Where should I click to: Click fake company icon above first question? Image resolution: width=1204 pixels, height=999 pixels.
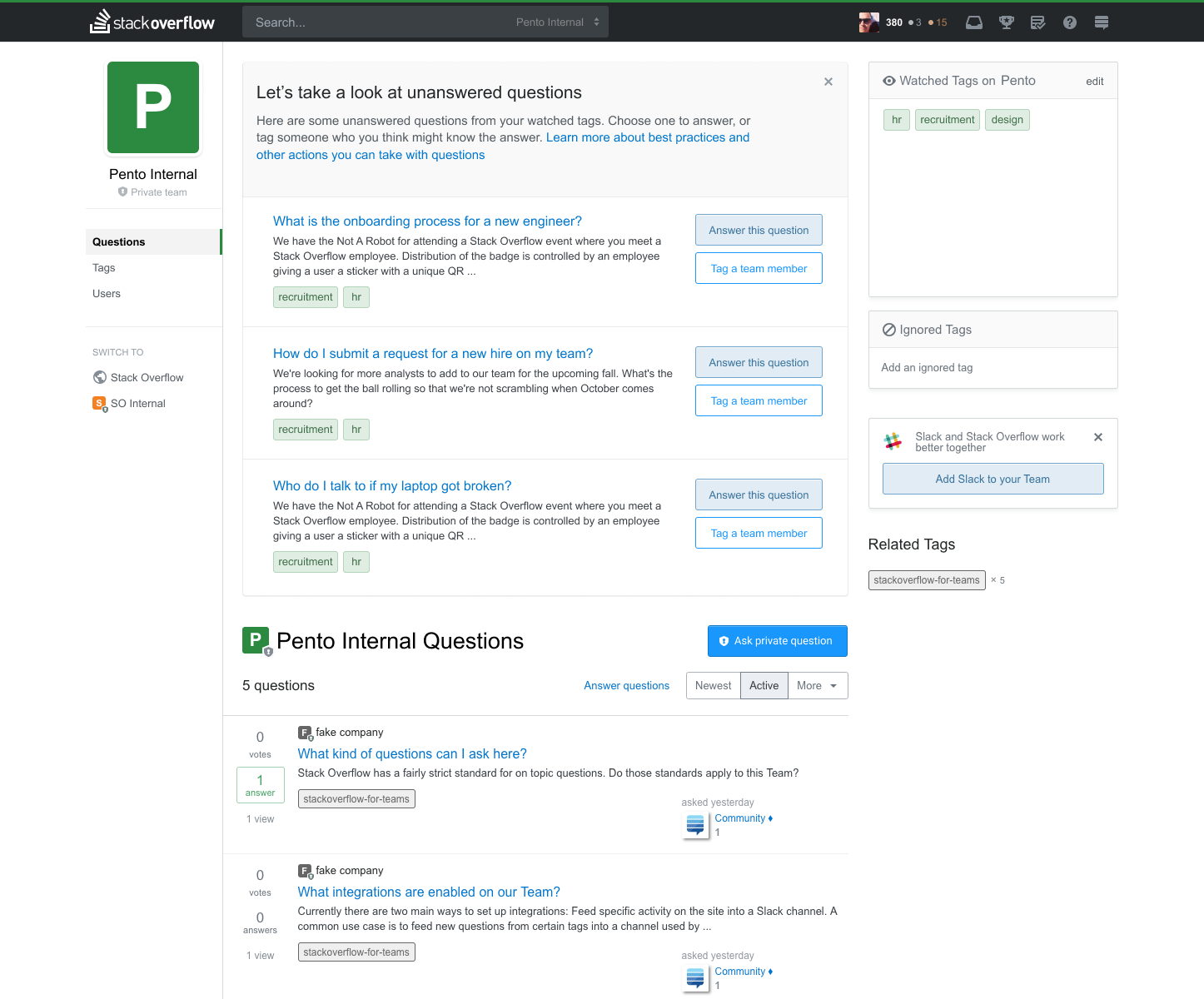[306, 733]
